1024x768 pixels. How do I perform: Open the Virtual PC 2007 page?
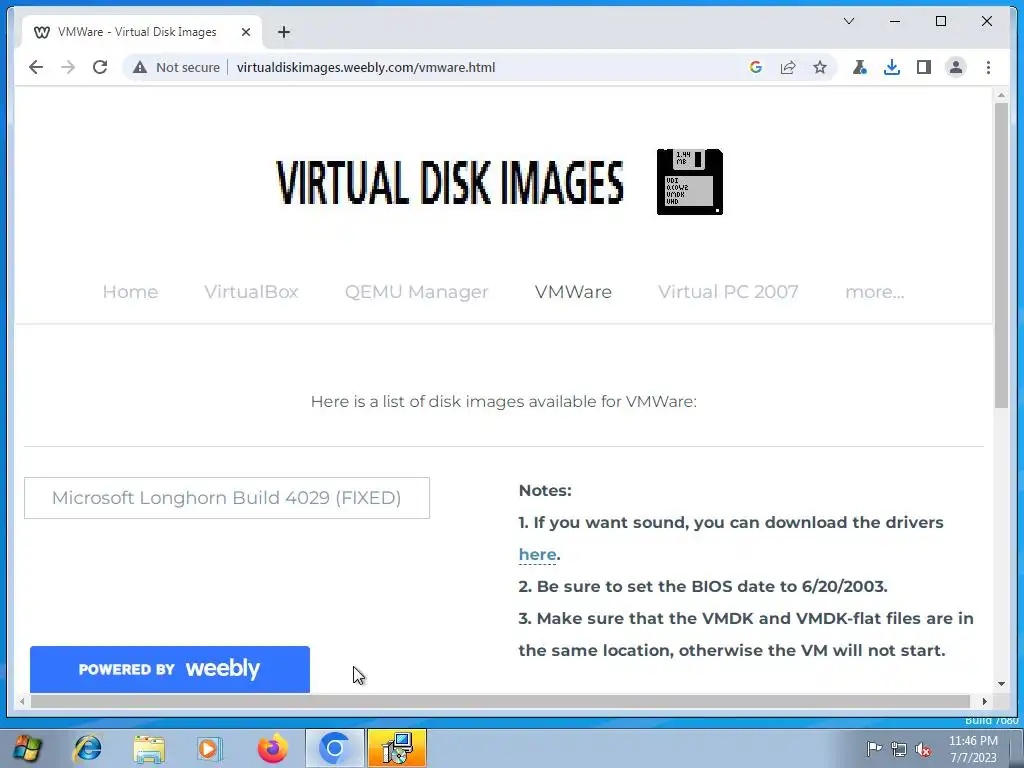point(728,292)
